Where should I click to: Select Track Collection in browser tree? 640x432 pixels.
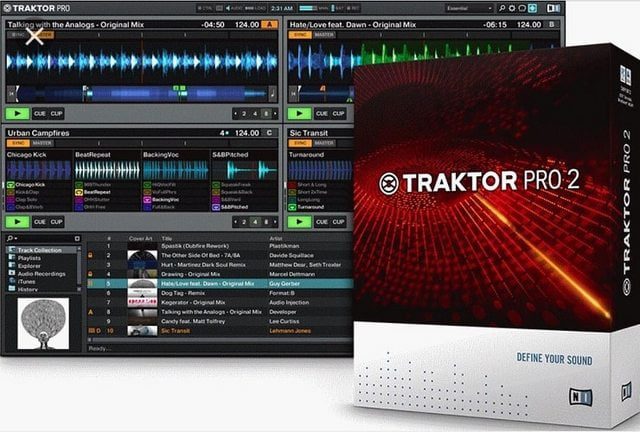(x=40, y=250)
